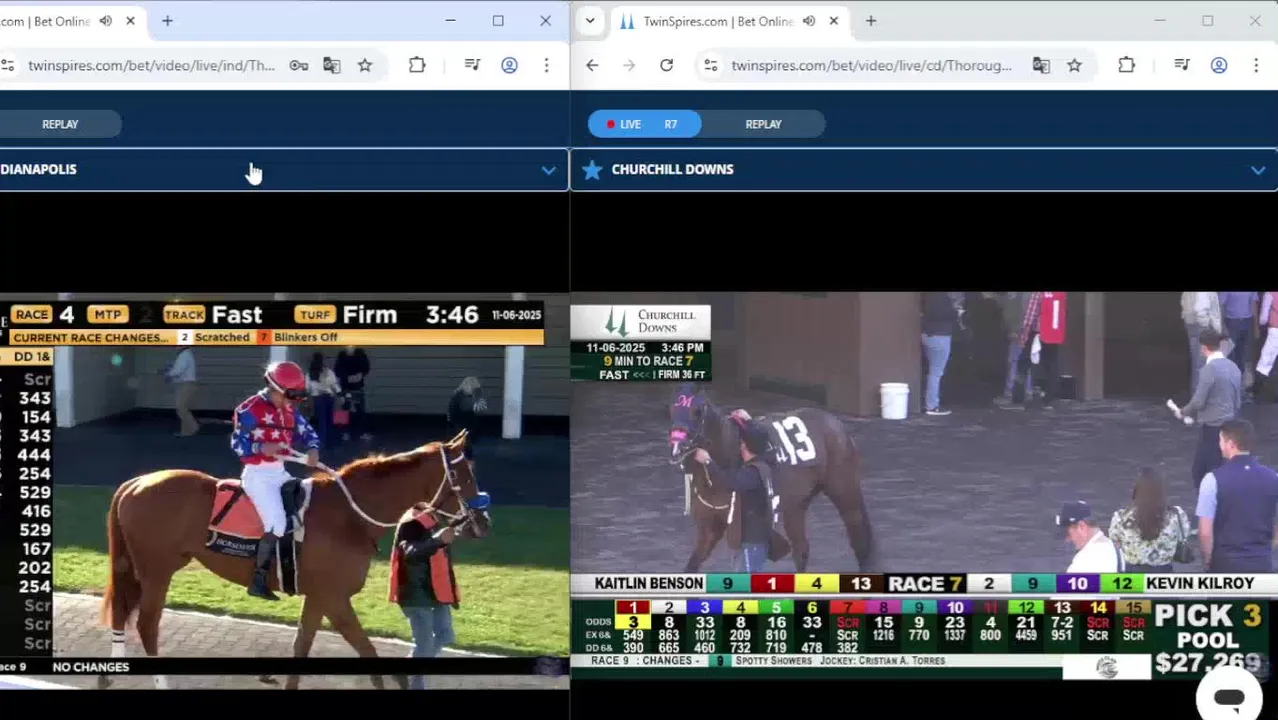Open a new tab in left window
Screen dimensions: 1278x720
point(167,21)
